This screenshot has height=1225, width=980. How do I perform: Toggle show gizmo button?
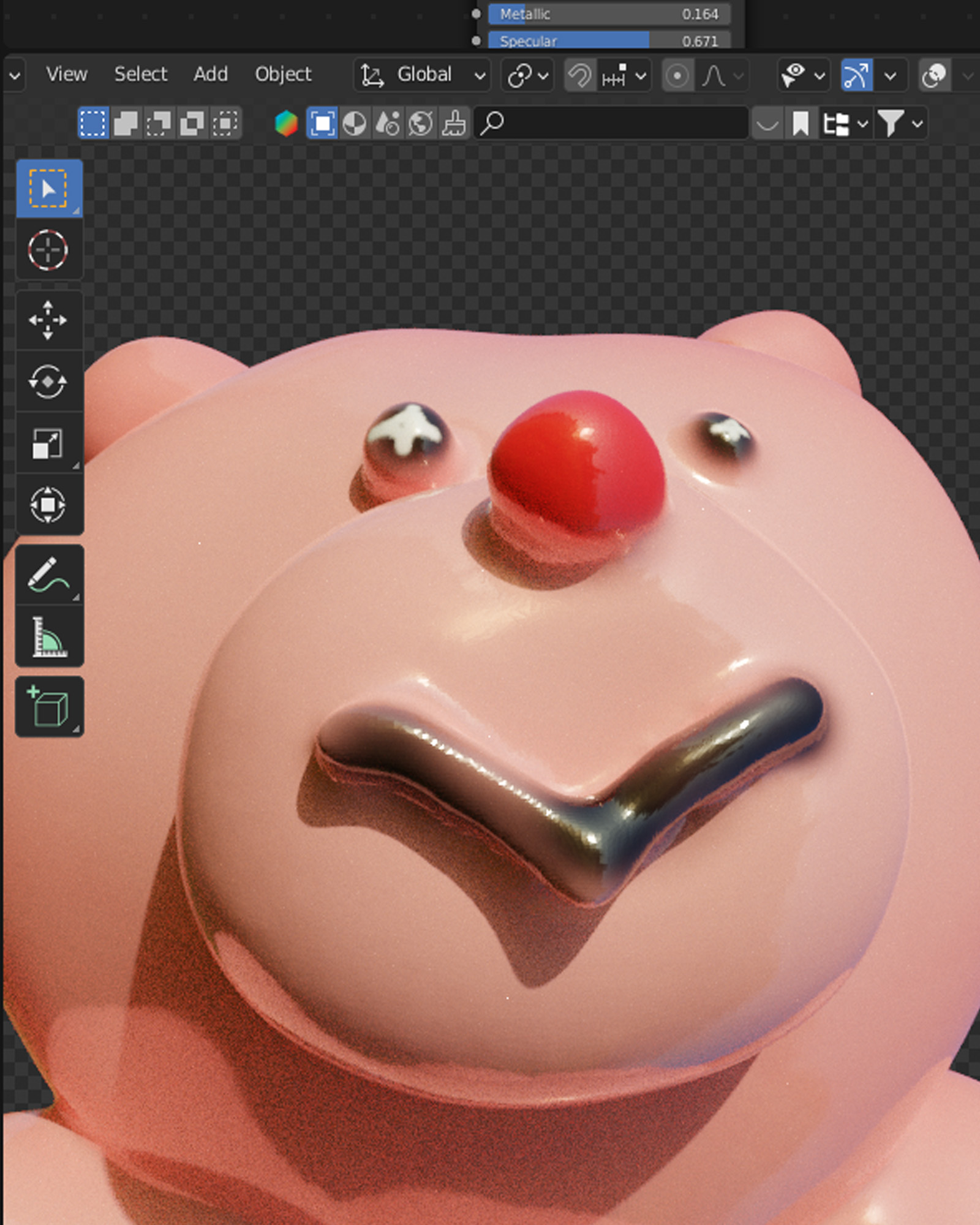[x=856, y=75]
